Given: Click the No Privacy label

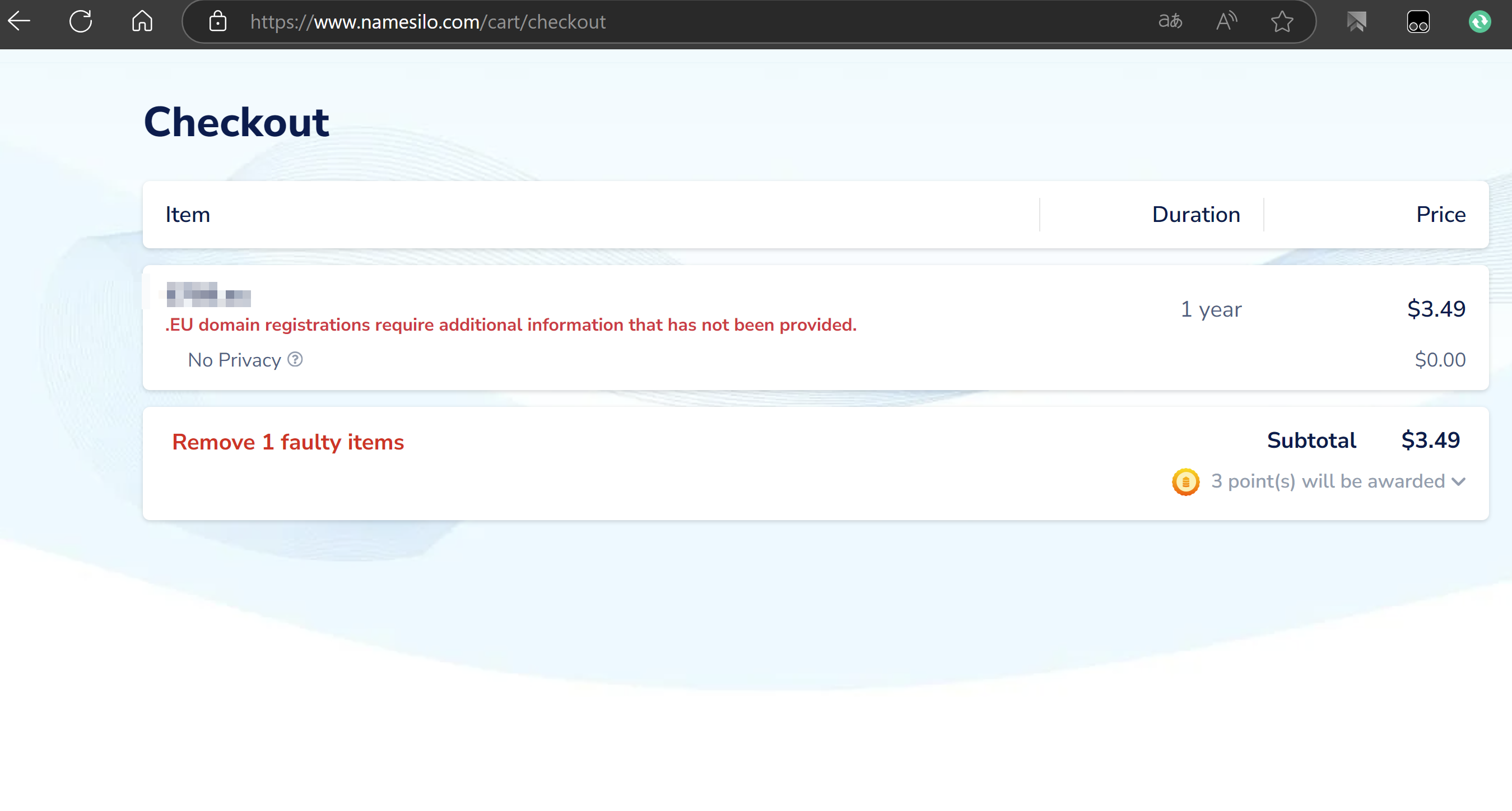Looking at the screenshot, I should [234, 359].
